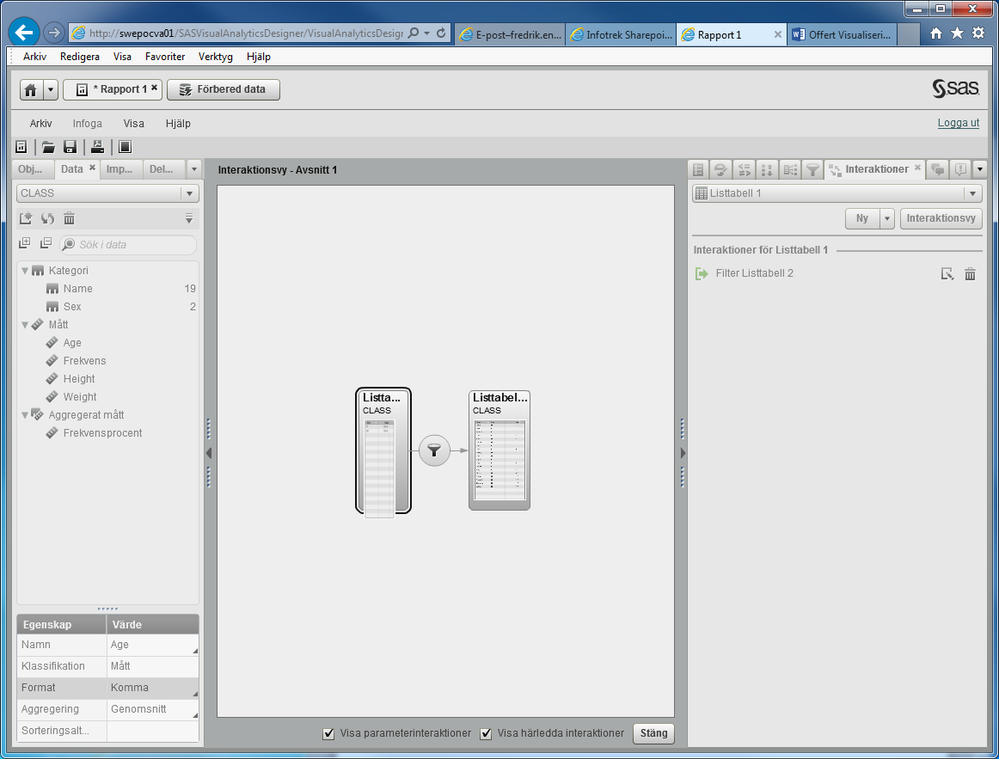Delete the Filter Listtabell 2 interaction
999x759 pixels.
coord(969,274)
